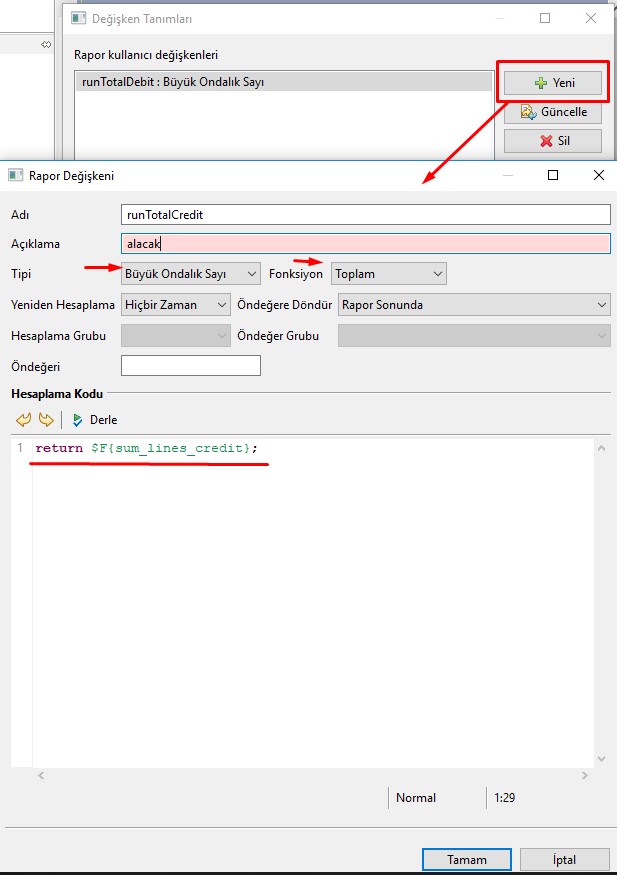Click the redo arrow in the code toolbar

45,420
